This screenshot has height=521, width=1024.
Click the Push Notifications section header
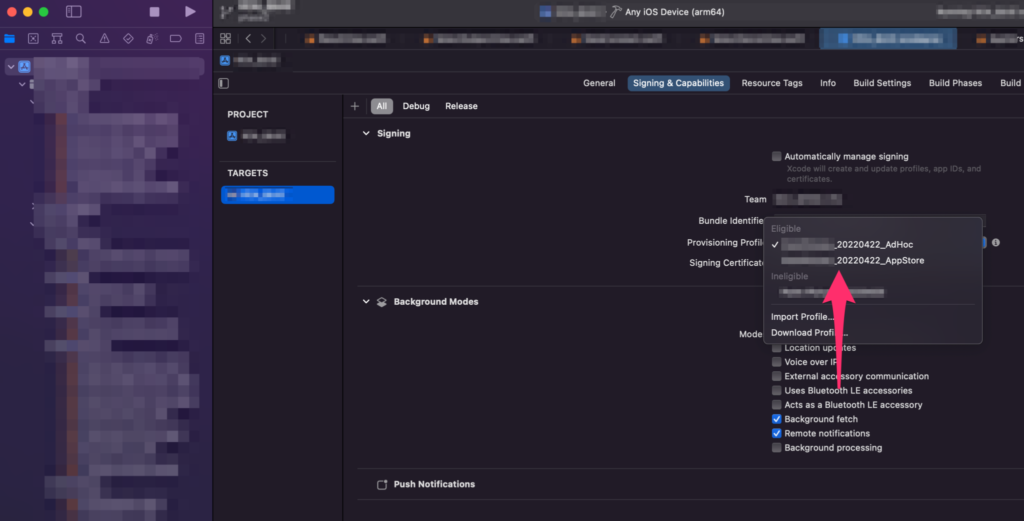pyautogui.click(x=434, y=484)
